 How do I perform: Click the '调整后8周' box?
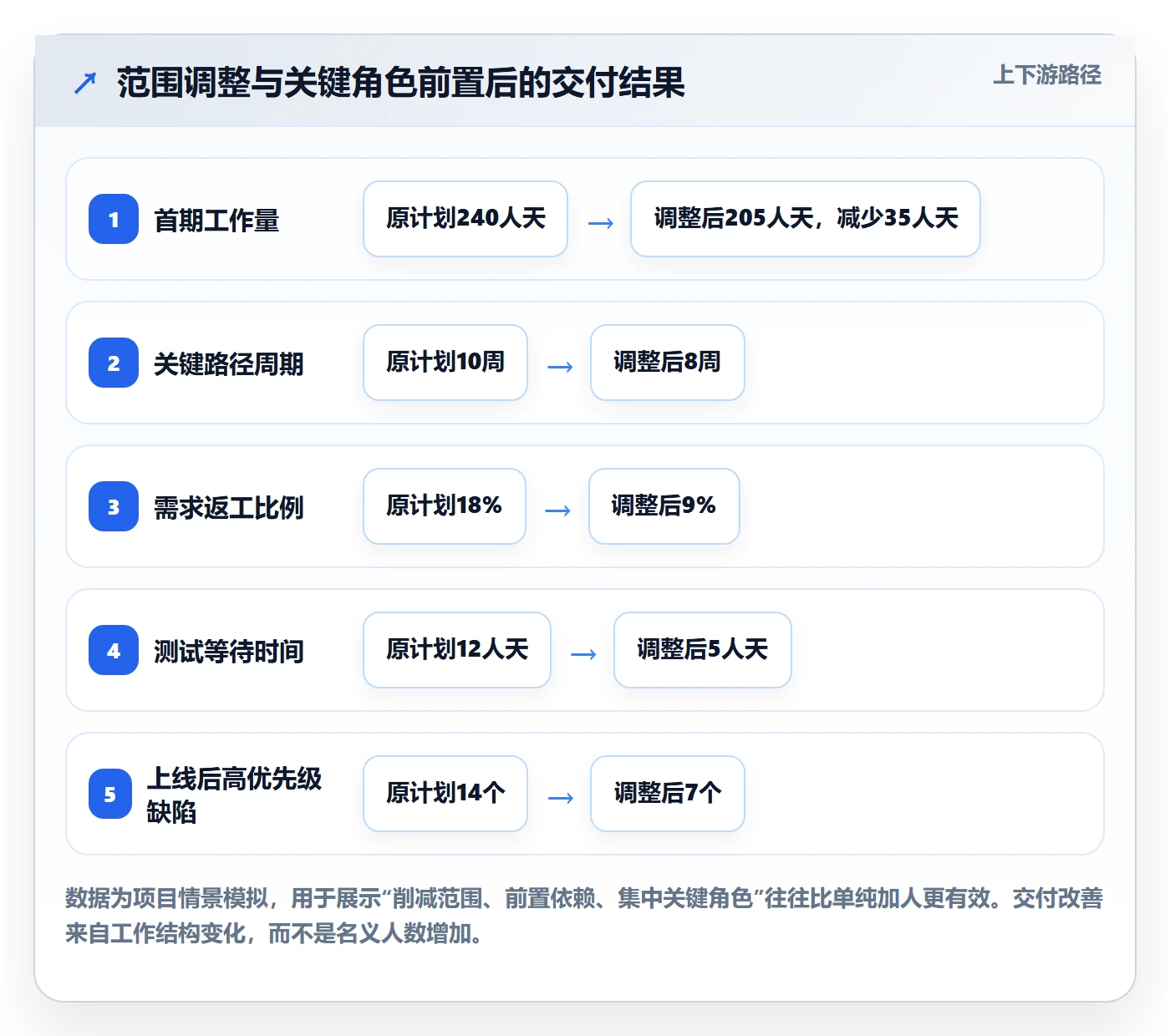(668, 363)
